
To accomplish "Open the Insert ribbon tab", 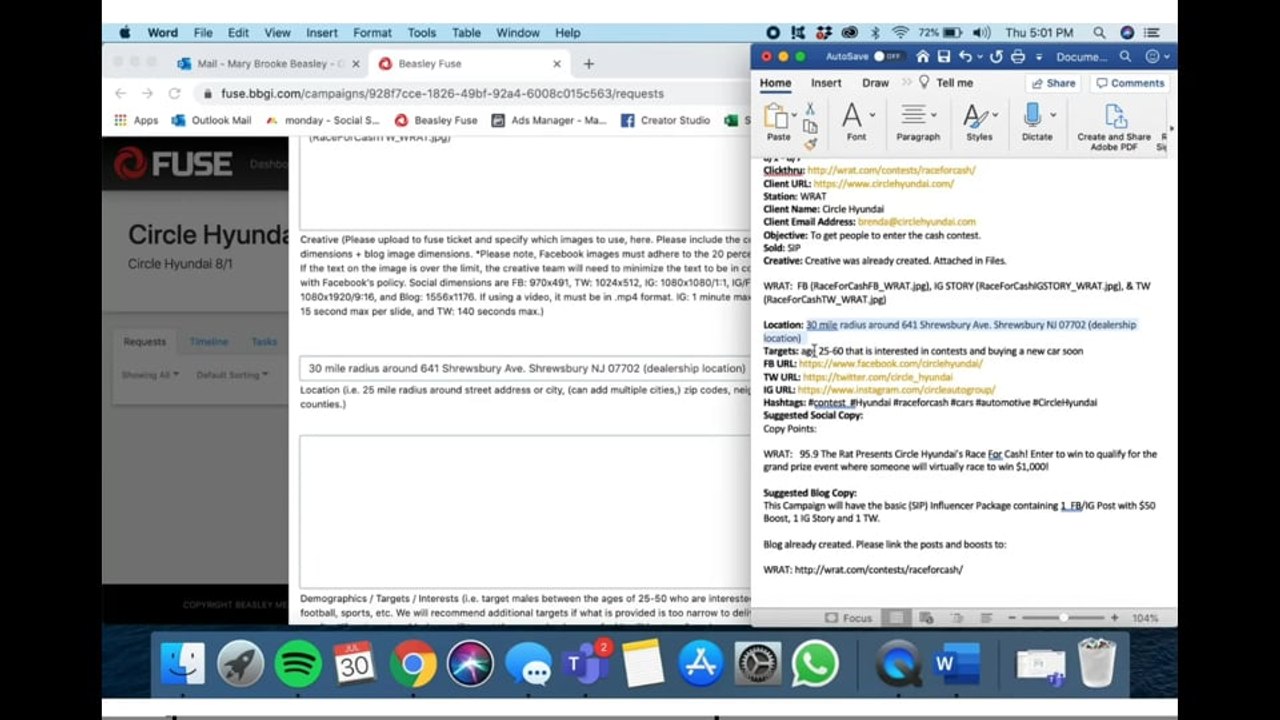I will [826, 83].
